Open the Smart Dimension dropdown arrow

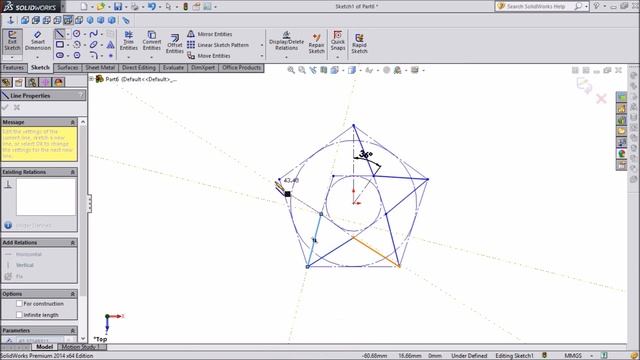pyautogui.click(x=38, y=57)
